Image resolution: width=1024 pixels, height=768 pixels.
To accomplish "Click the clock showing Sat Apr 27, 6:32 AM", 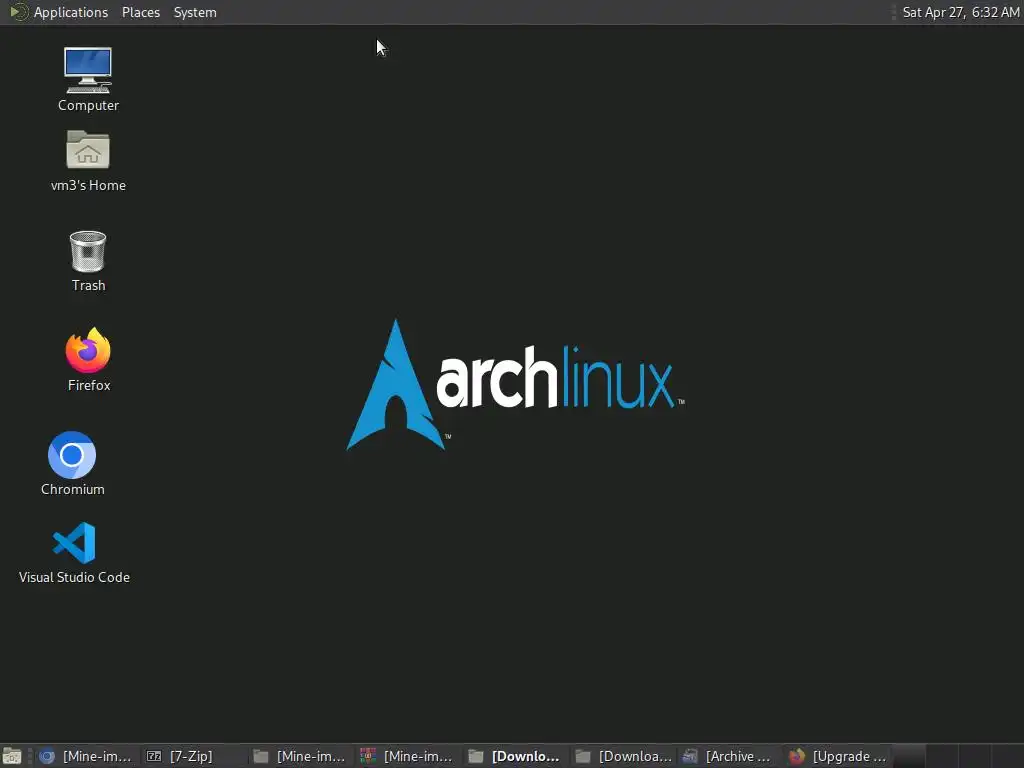I will (961, 12).
